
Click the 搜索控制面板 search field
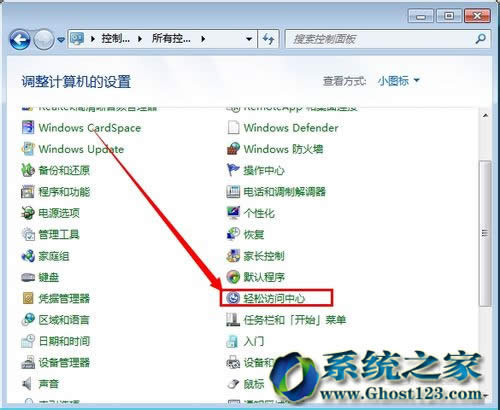[388, 39]
